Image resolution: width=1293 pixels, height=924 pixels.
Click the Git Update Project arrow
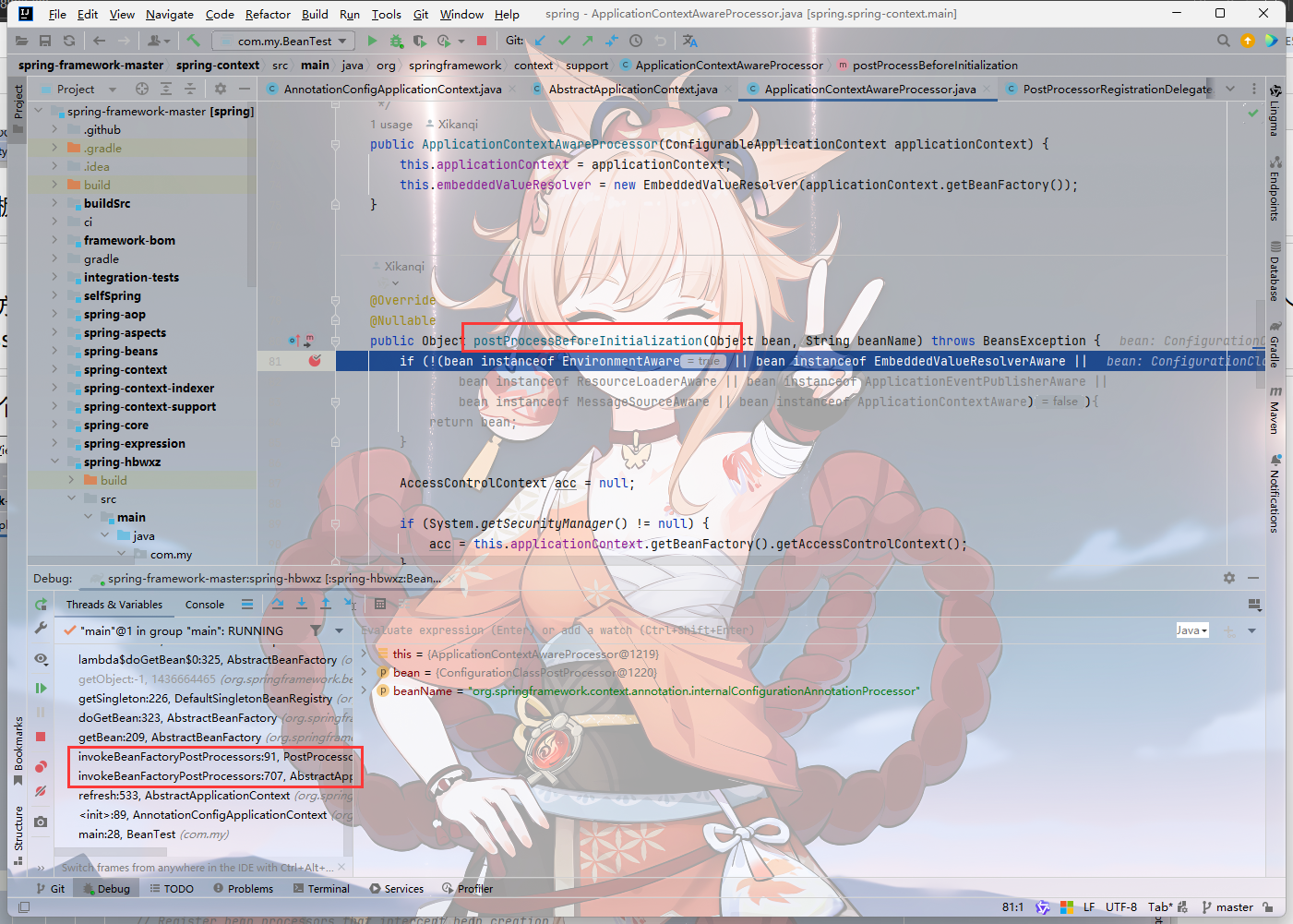540,41
